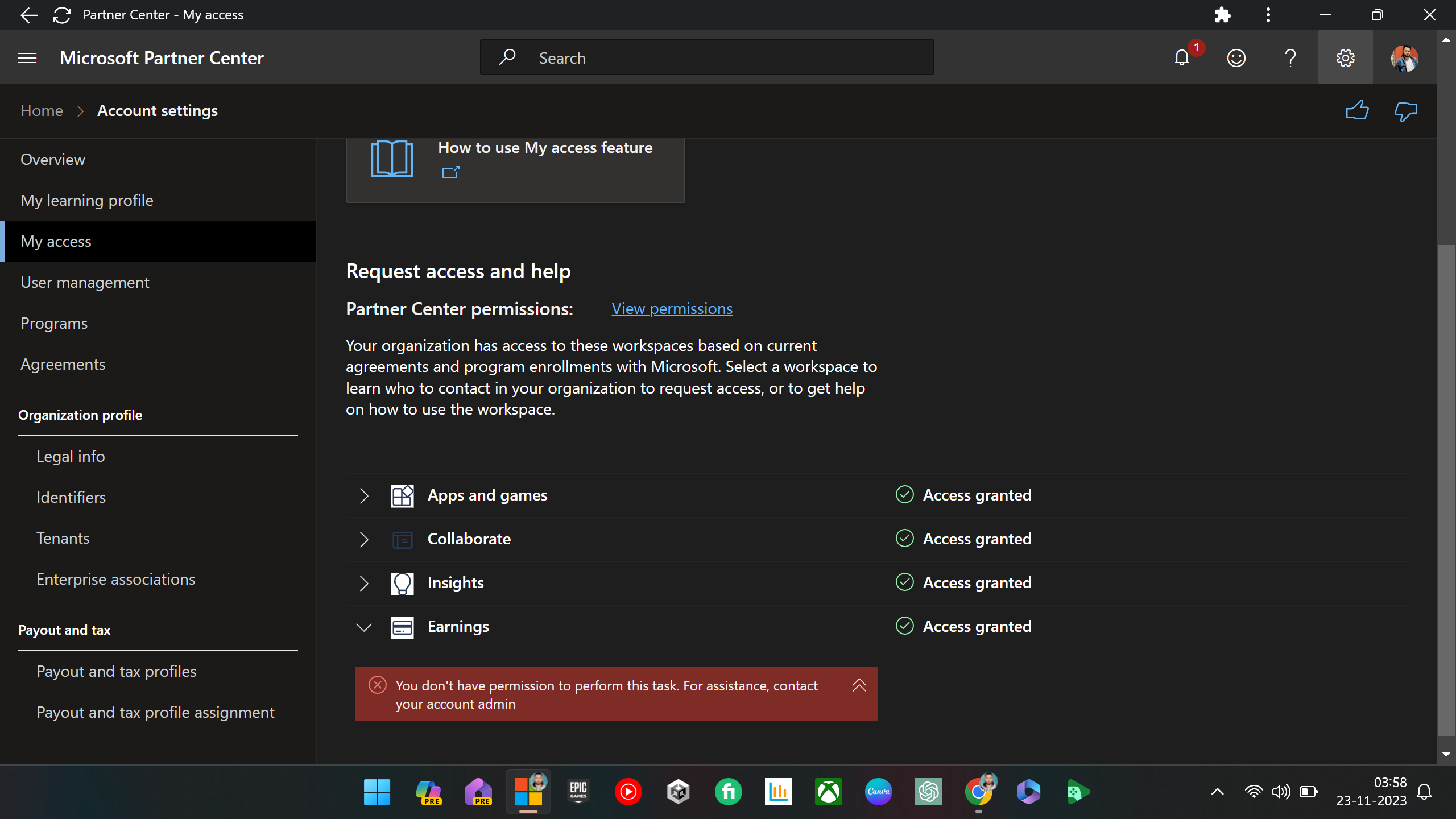Click the Earnings Access granted status
This screenshot has height=819, width=1456.
point(963,626)
